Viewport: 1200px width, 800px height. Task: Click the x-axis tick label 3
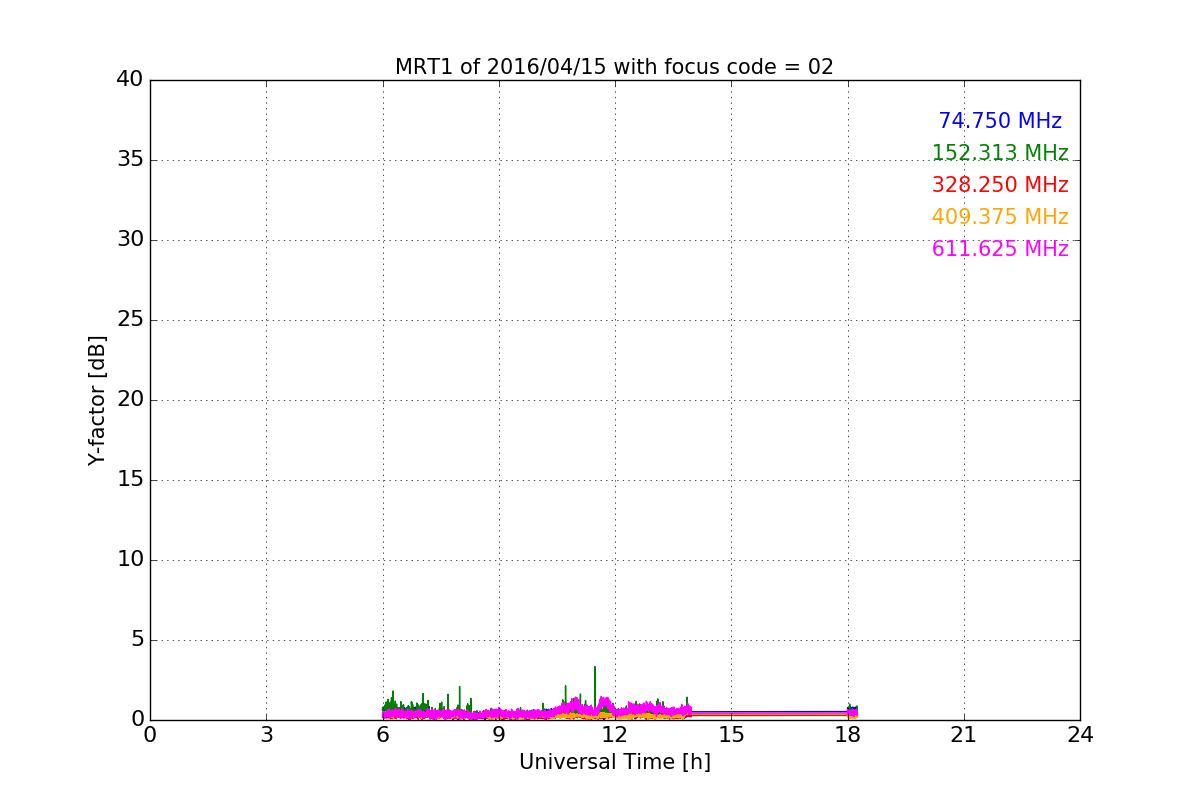tap(266, 735)
